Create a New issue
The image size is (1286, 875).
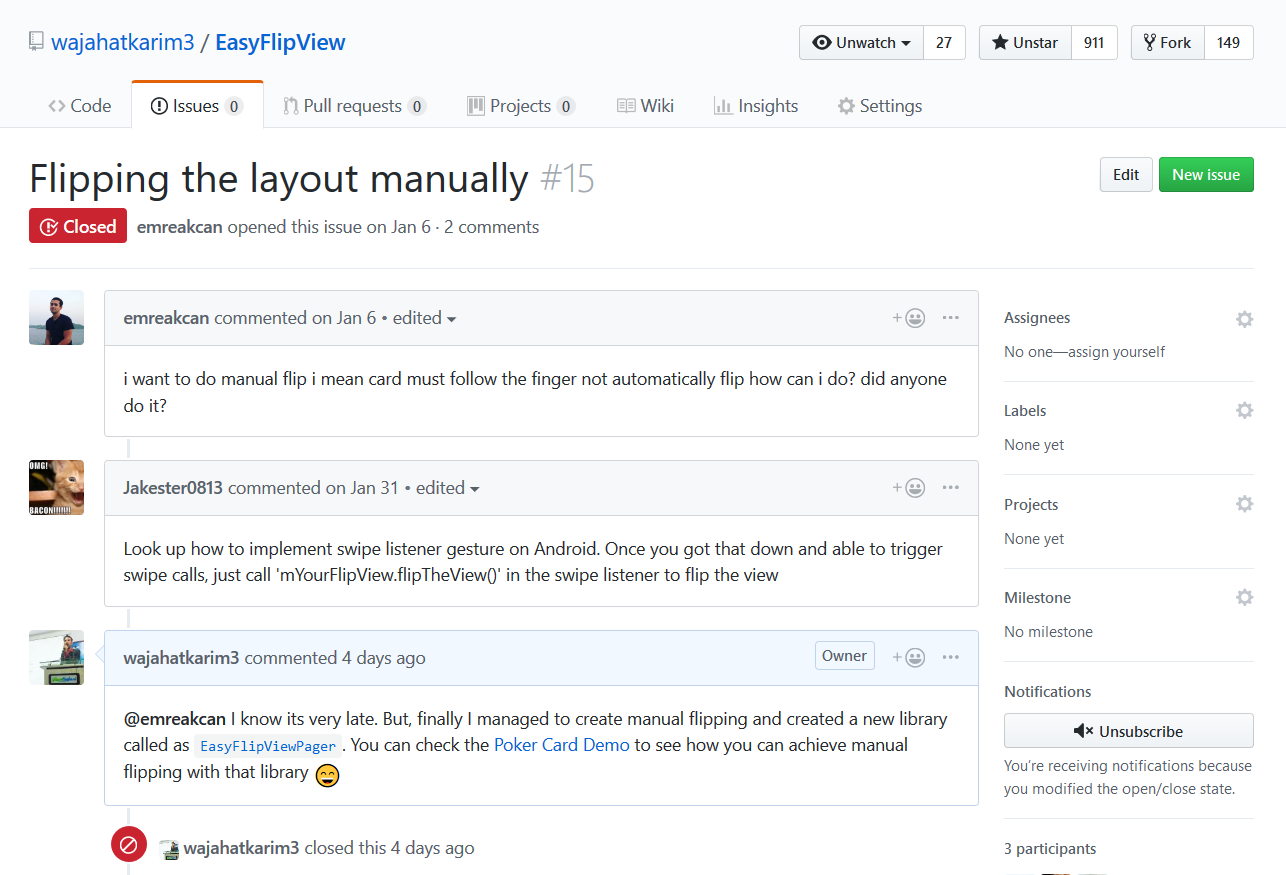tap(1206, 175)
